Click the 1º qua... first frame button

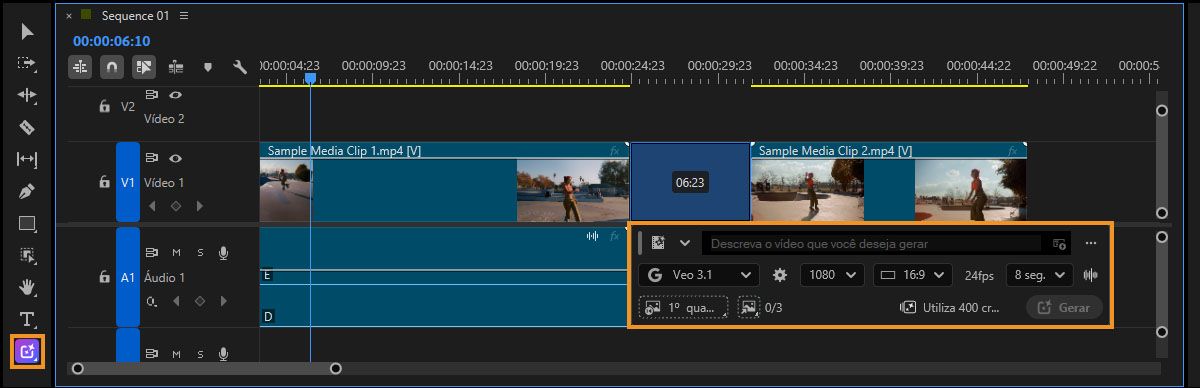(684, 308)
